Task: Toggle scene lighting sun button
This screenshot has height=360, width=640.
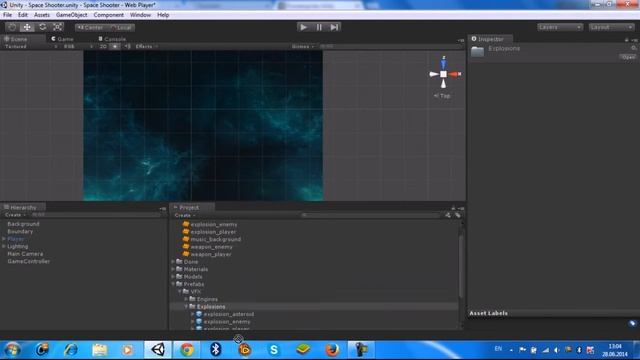Action: coord(115,47)
